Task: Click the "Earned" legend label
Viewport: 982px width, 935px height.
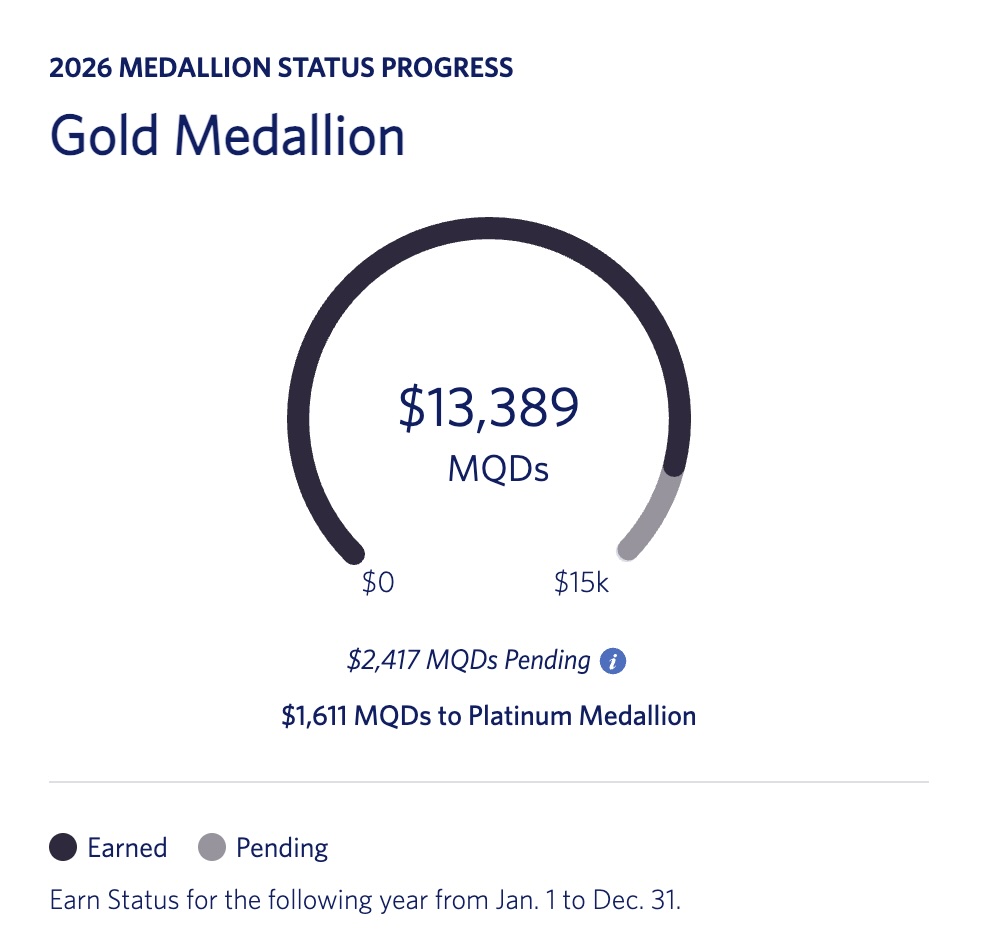Action: click(127, 849)
